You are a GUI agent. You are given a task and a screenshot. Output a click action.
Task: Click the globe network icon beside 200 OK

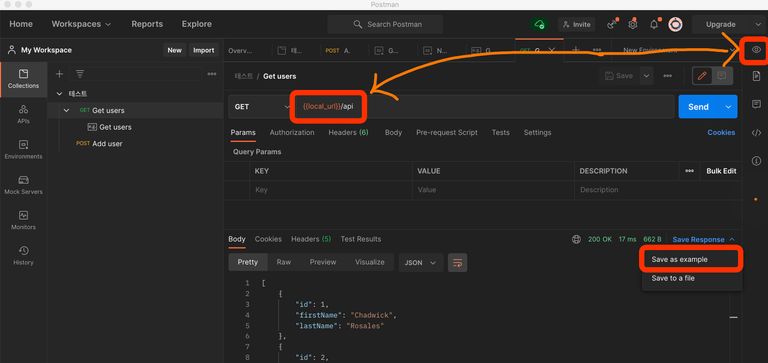coord(576,239)
